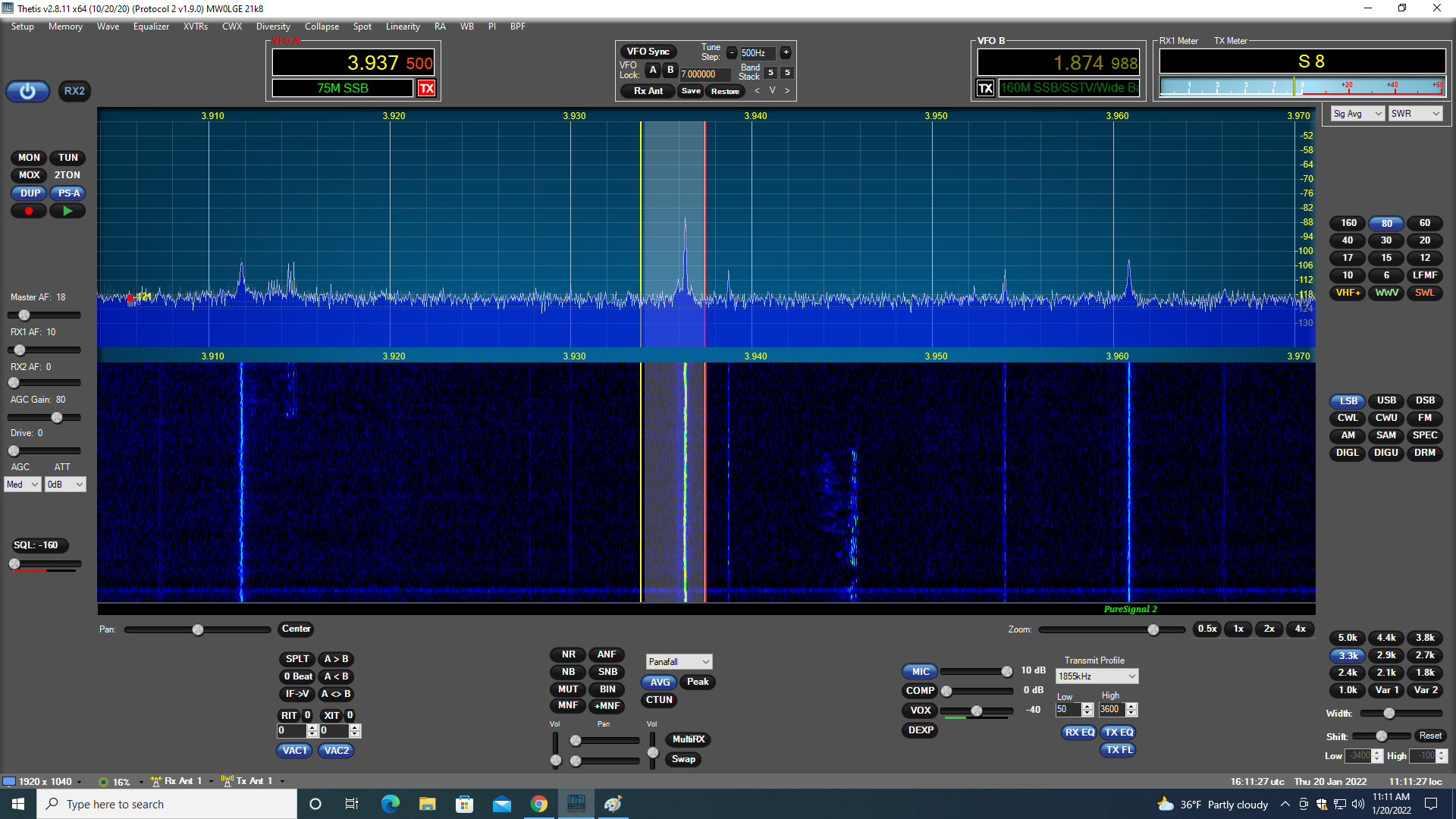Toggle the PS-A PureSignal button

68,193
